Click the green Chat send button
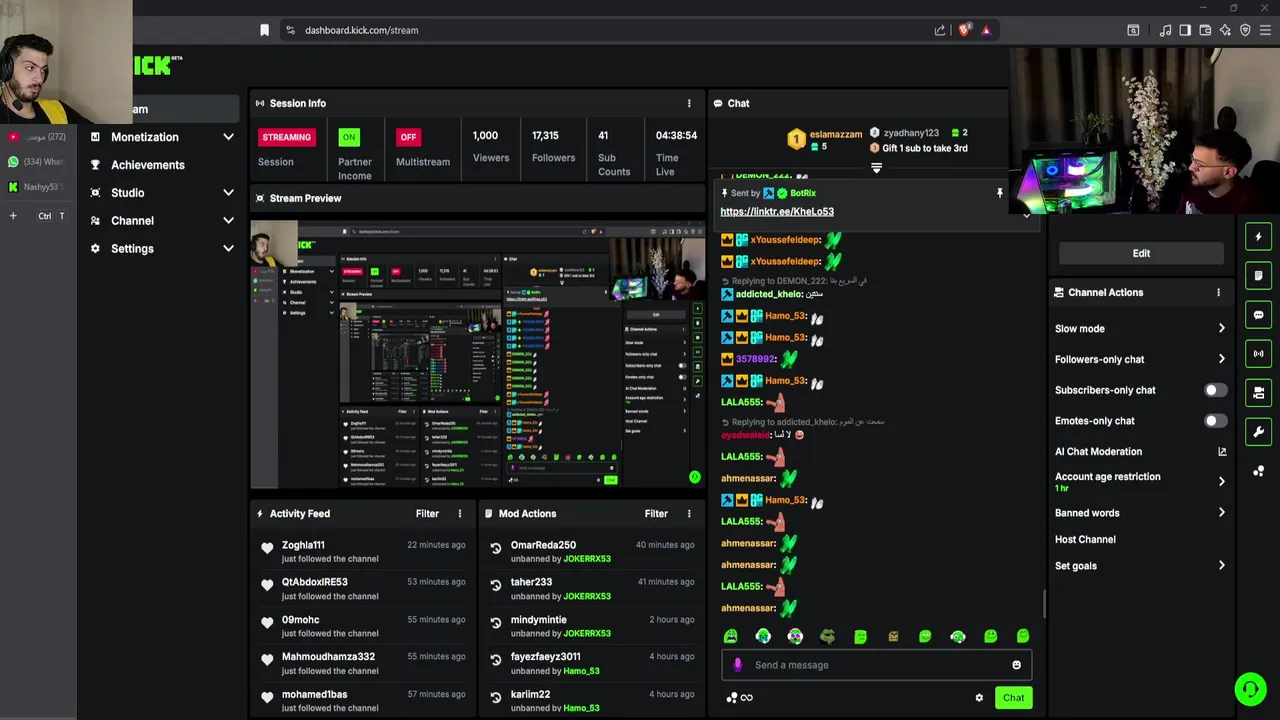The image size is (1280, 720). pos(1013,698)
